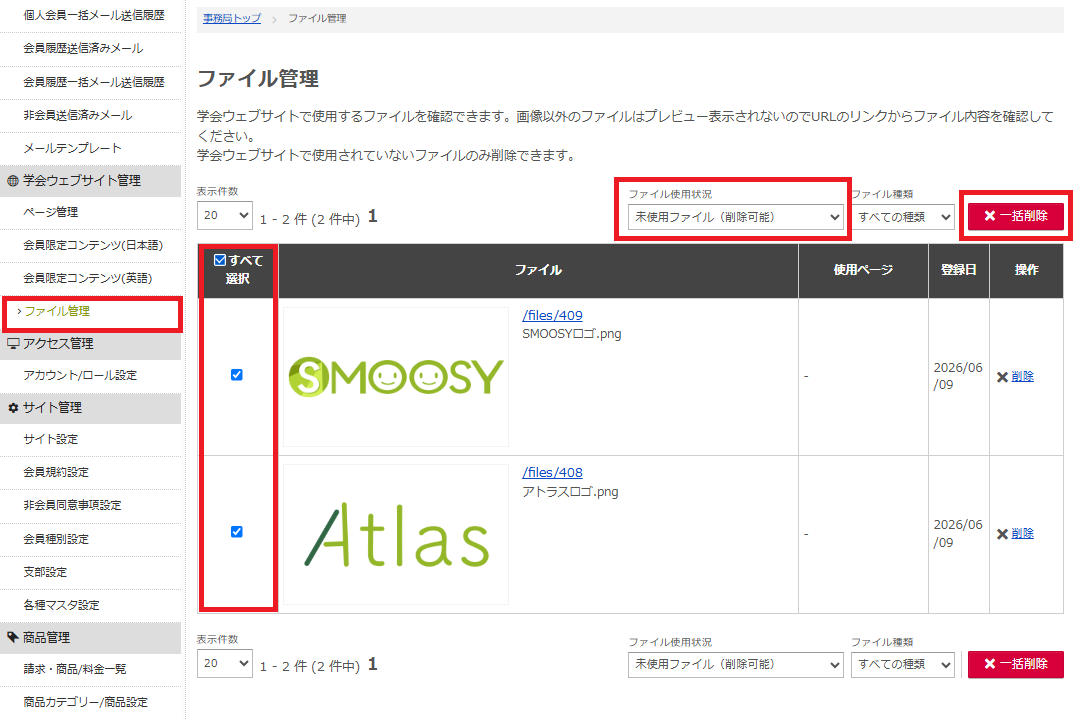Screen dimensions: 1081x719
Task: Click the 操作 column header
Action: pyautogui.click(x=1027, y=270)
